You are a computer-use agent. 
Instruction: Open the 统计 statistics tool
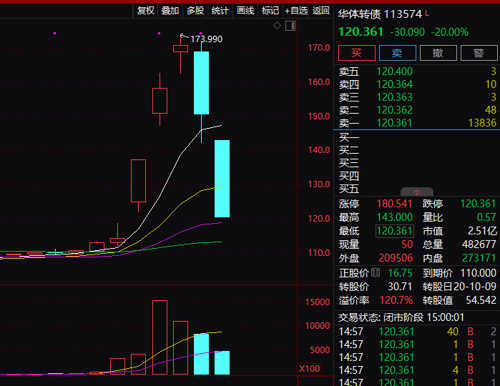click(220, 11)
